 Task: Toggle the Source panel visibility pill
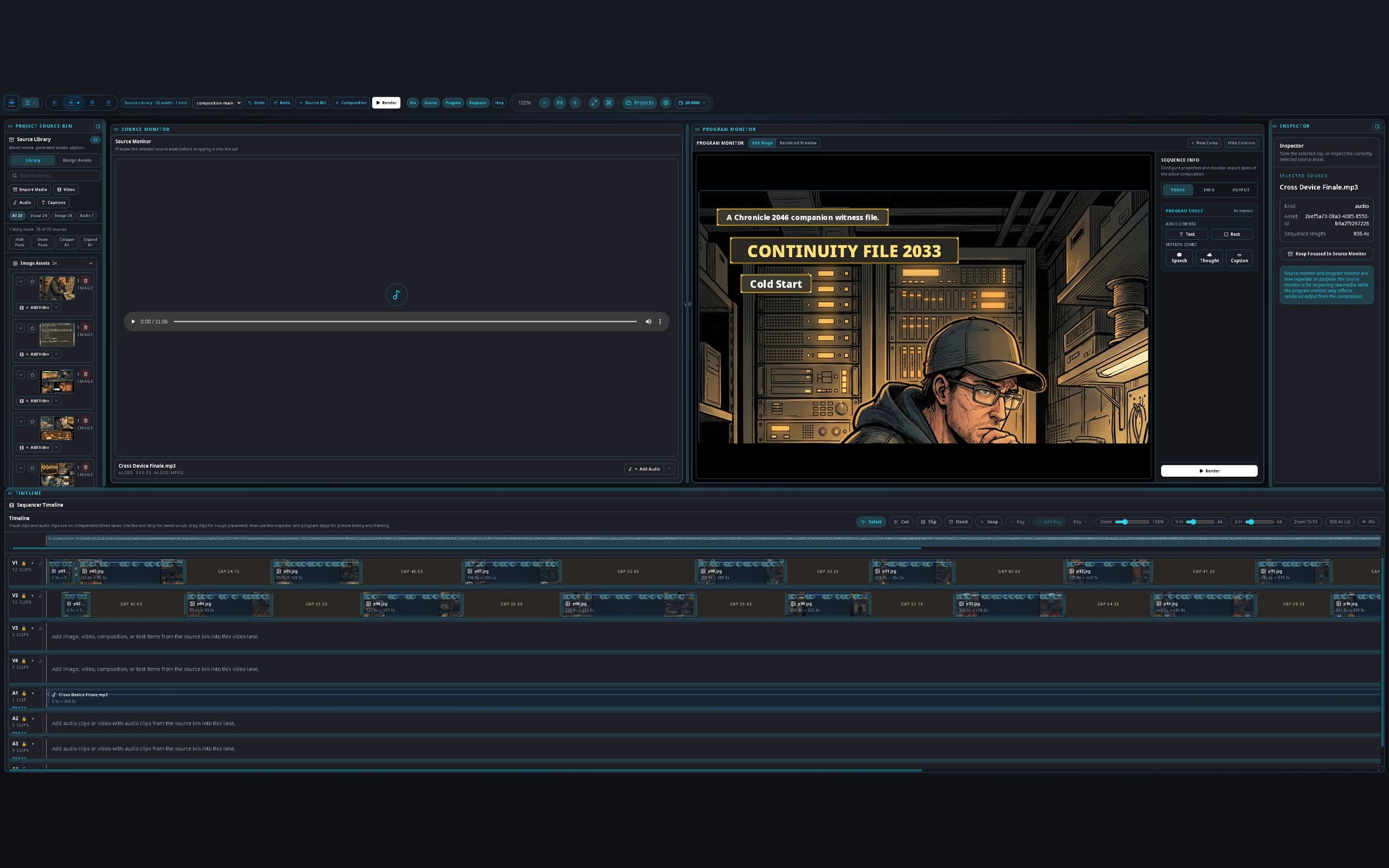point(430,103)
